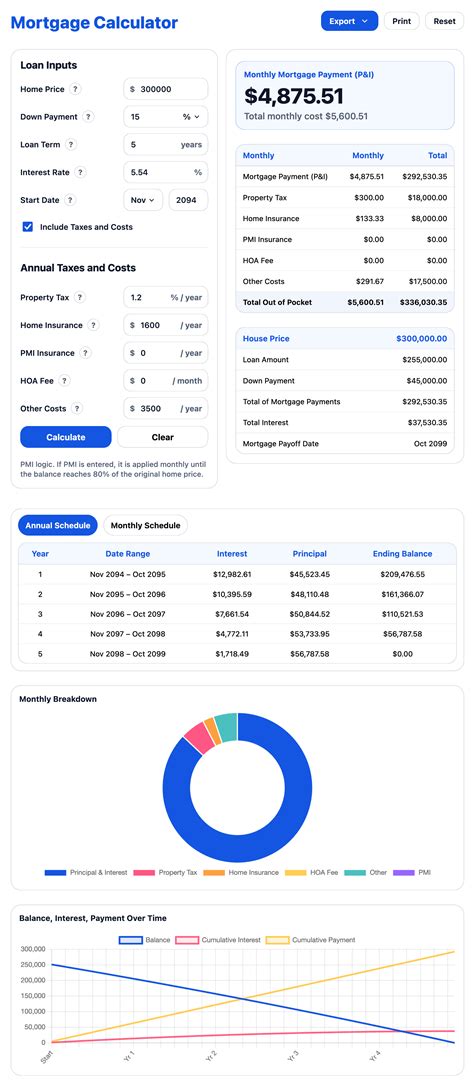Toggle Include Taxes and Costs checkbox
The width and height of the screenshot is (474, 1089).
pos(28,226)
